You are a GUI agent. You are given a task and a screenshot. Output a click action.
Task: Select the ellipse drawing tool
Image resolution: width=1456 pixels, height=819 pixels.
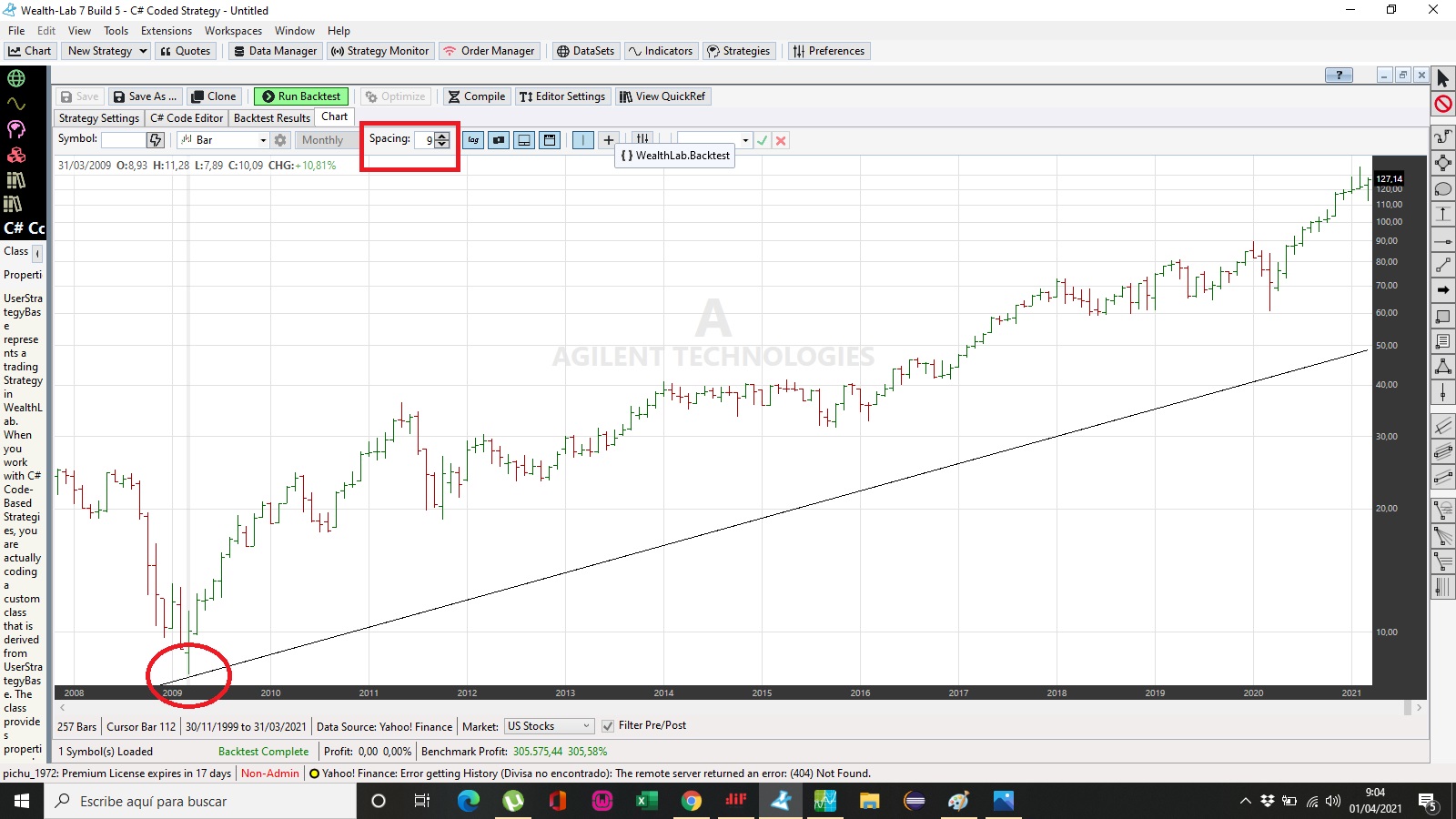point(1443,189)
